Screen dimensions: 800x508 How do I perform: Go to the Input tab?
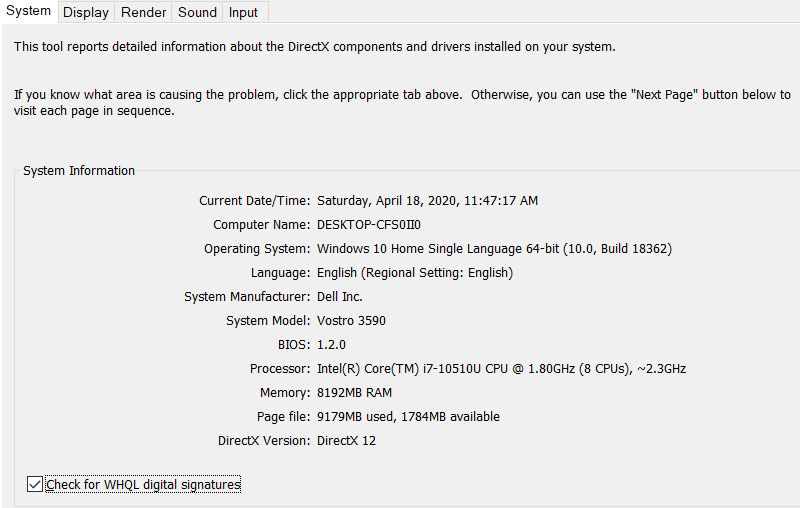click(x=243, y=12)
